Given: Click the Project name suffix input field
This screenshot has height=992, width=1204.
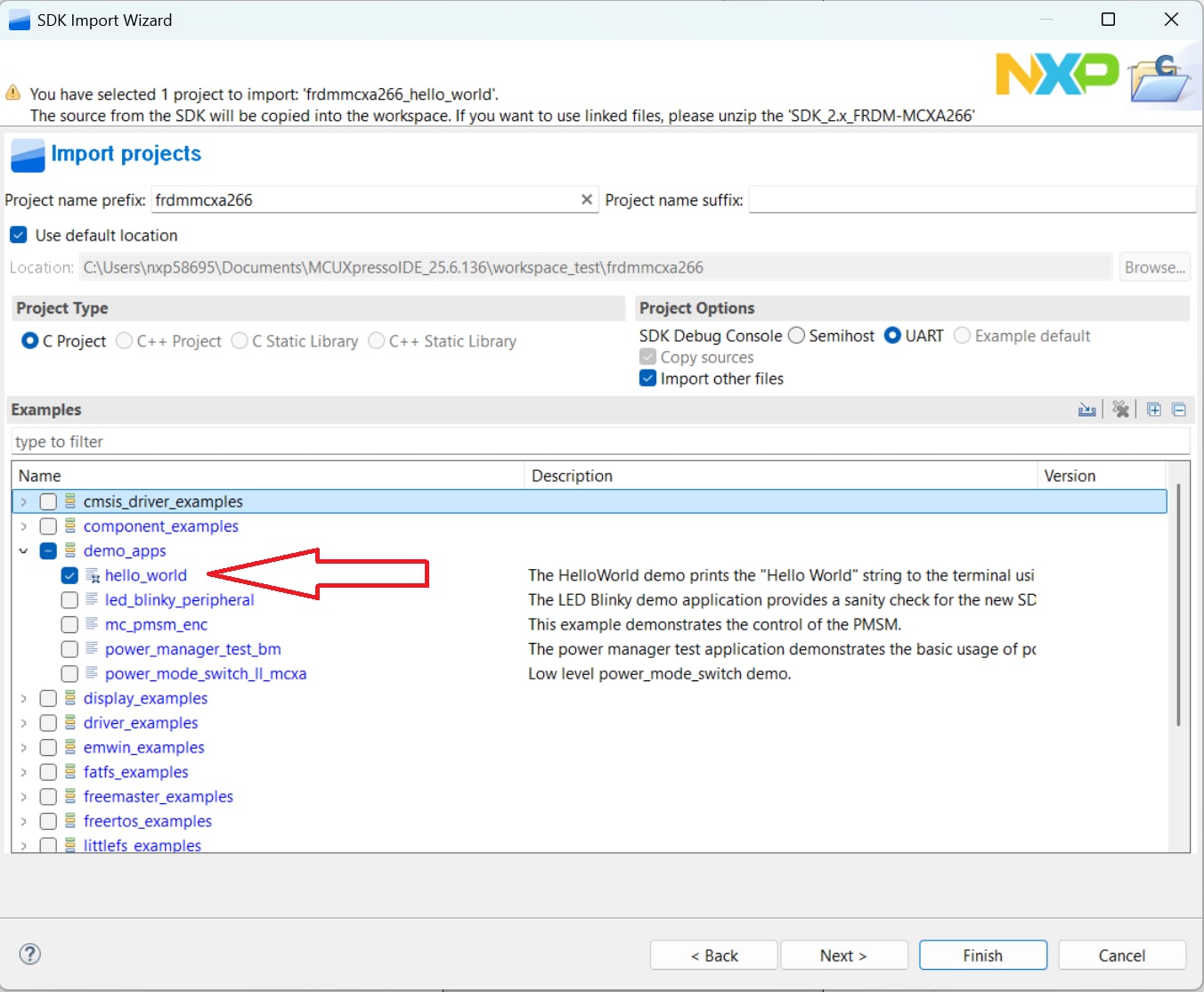Looking at the screenshot, I should (x=971, y=199).
